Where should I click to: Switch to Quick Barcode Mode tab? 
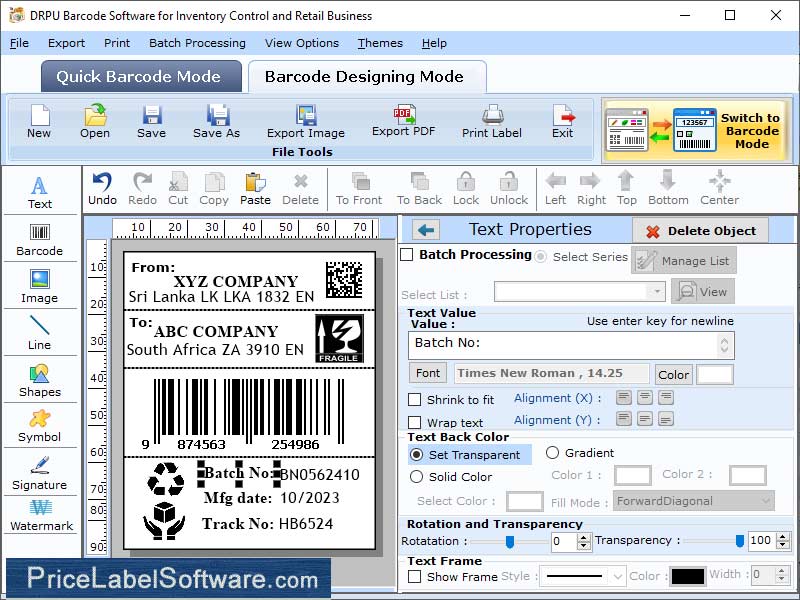click(x=141, y=77)
